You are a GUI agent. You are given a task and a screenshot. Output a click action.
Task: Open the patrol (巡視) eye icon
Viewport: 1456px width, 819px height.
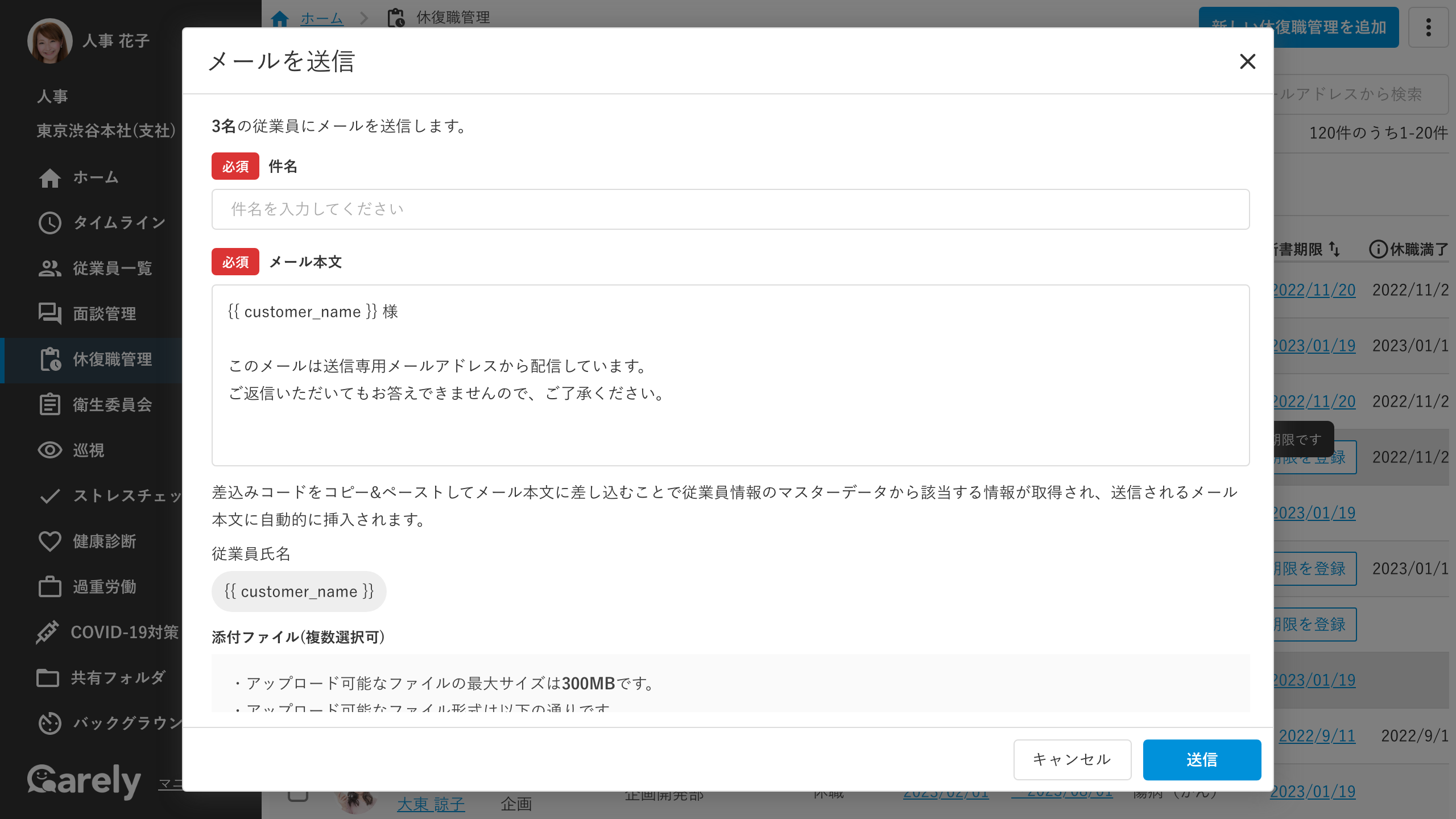tap(49, 450)
